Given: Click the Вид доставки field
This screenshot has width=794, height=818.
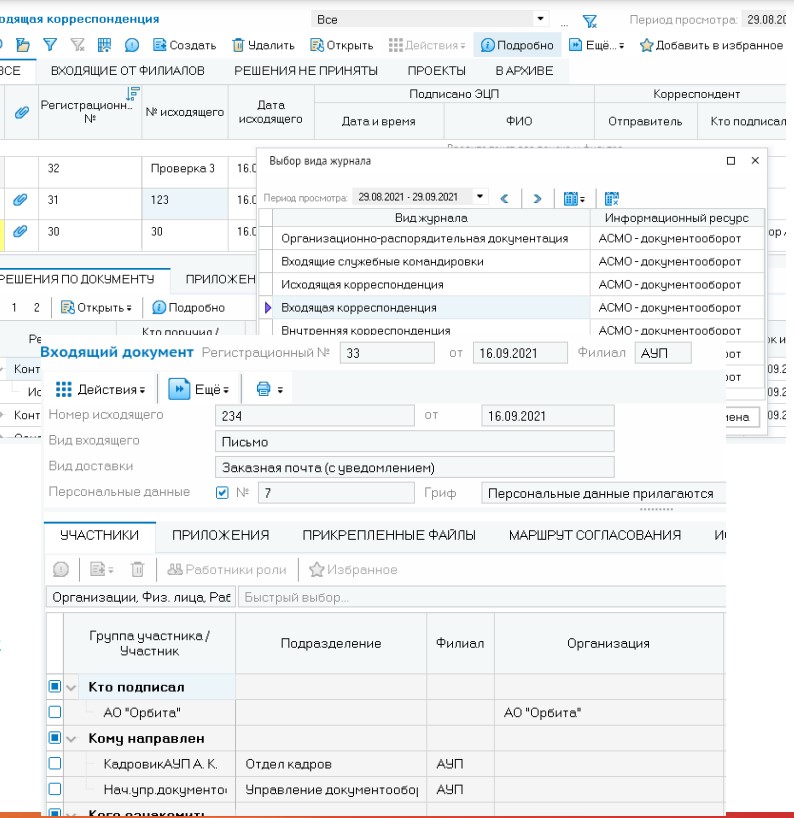Looking at the screenshot, I should 415,467.
